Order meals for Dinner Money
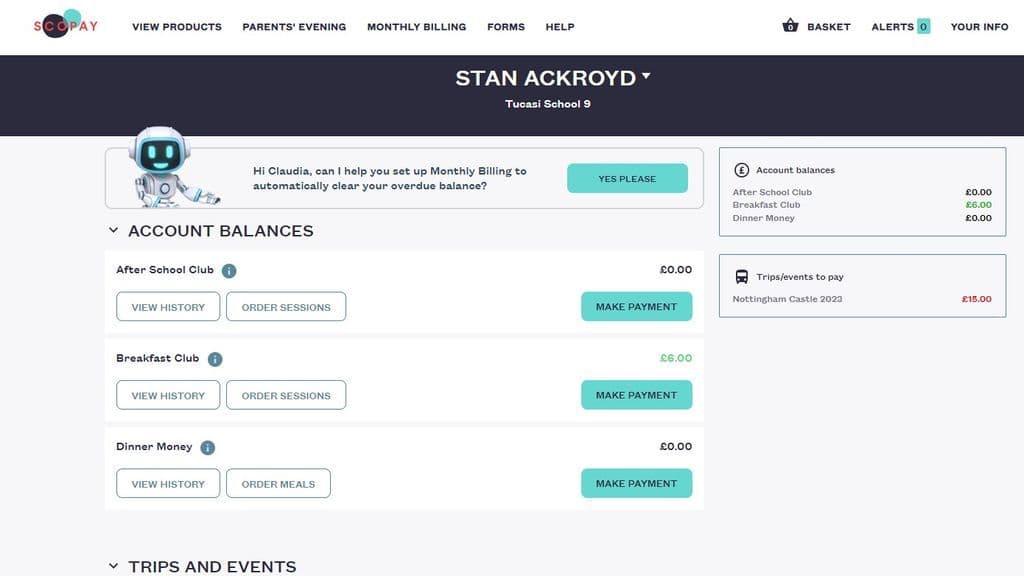 tap(278, 483)
